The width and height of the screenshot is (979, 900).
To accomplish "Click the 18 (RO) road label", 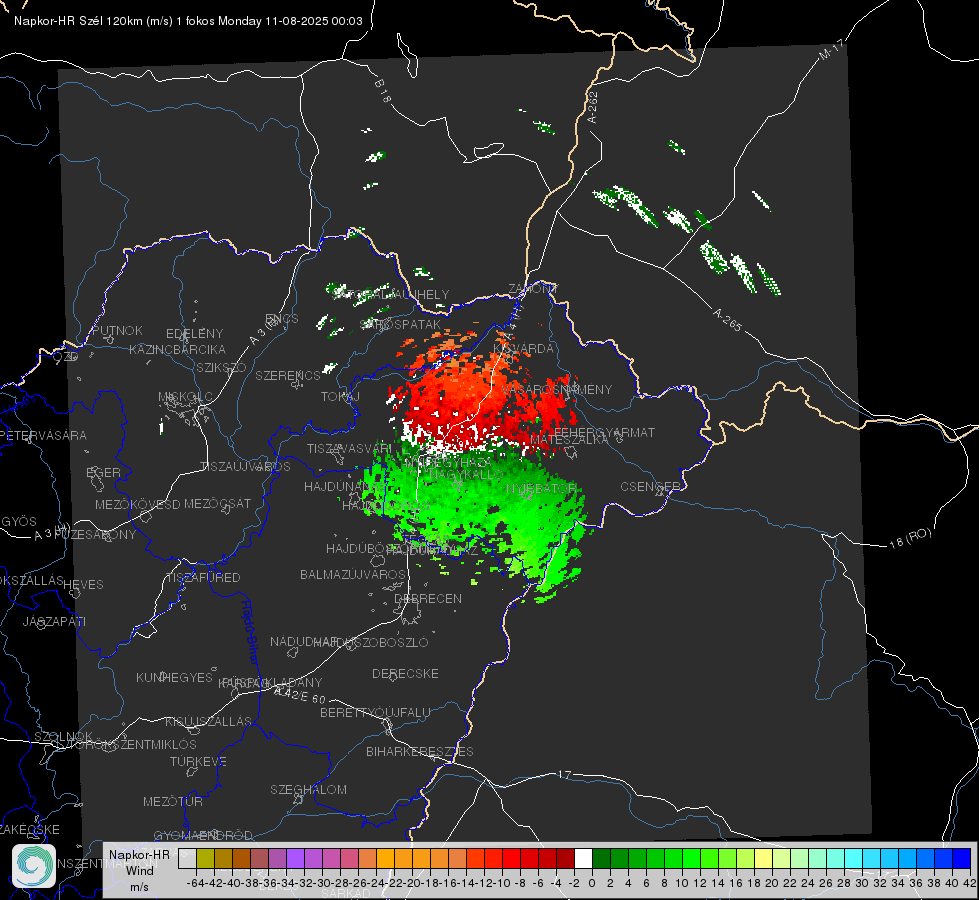I will pyautogui.click(x=910, y=538).
